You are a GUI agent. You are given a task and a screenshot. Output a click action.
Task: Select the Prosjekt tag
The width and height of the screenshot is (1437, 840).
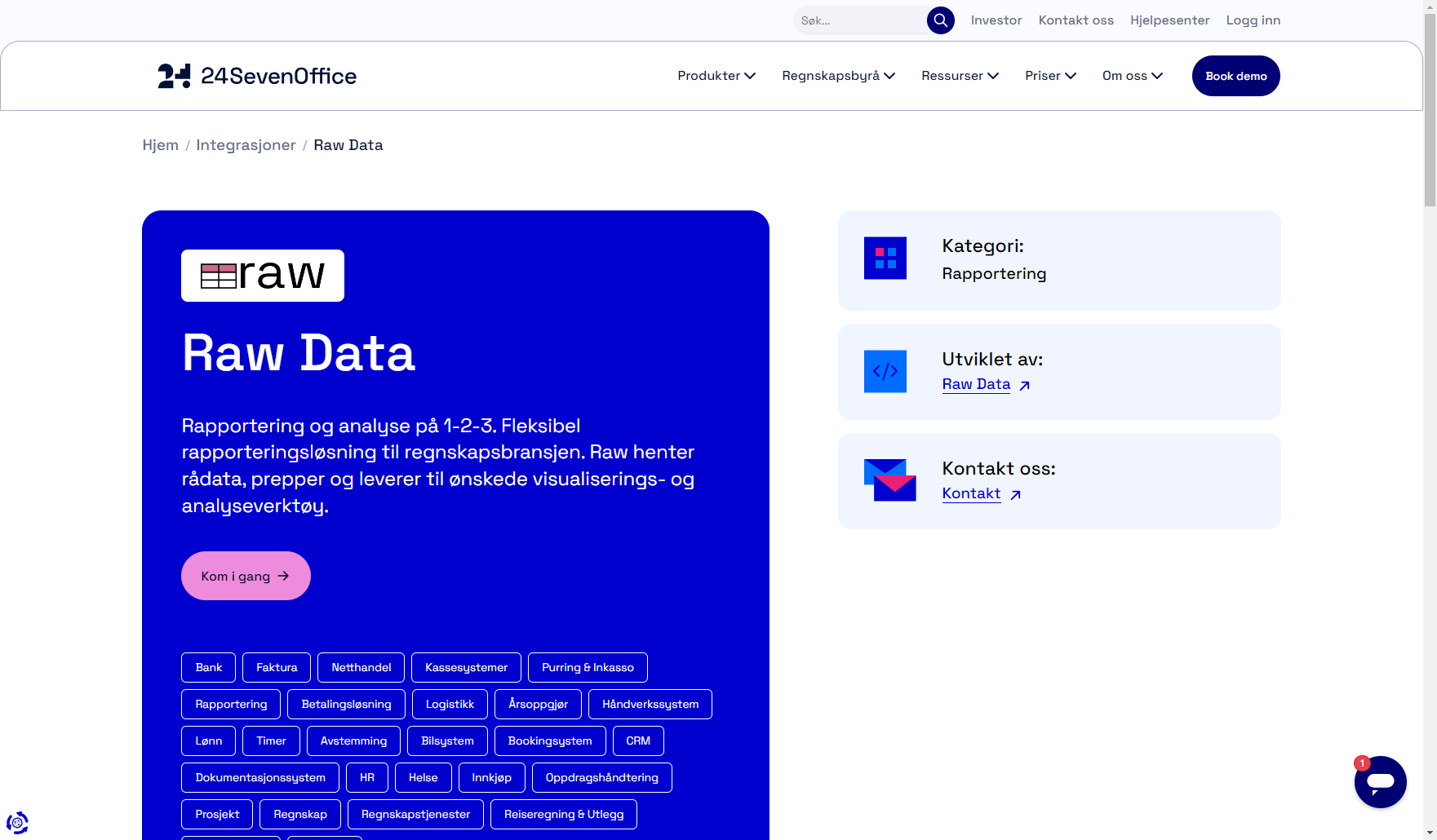coord(217,814)
